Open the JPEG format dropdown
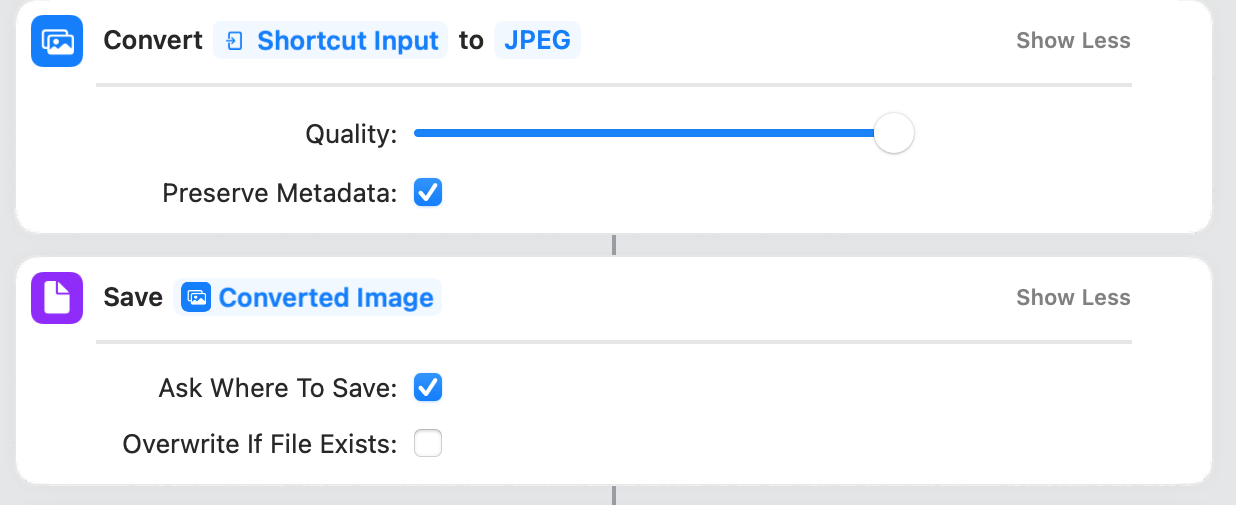This screenshot has width=1236, height=505. click(x=537, y=41)
